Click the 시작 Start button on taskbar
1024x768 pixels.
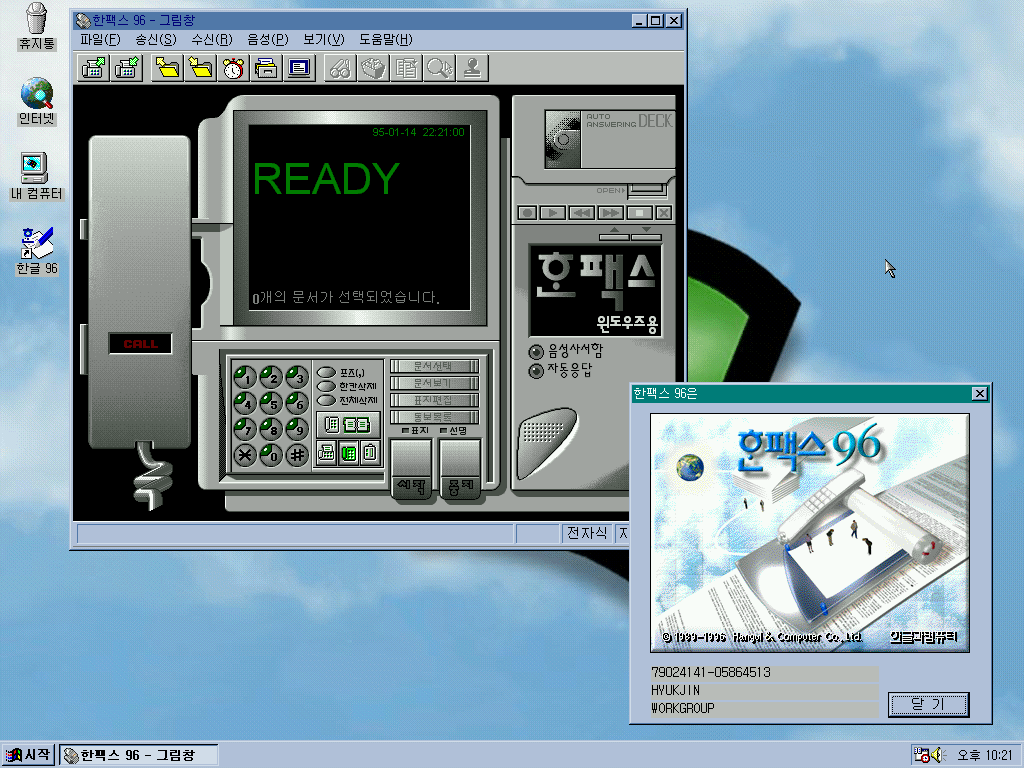(27, 755)
